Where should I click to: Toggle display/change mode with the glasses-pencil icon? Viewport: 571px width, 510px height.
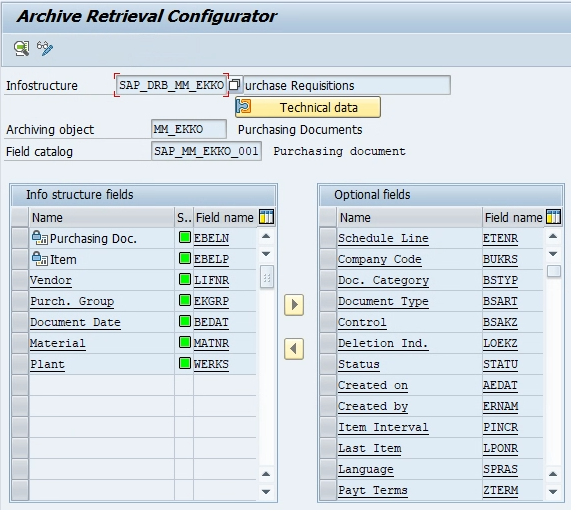pos(45,48)
